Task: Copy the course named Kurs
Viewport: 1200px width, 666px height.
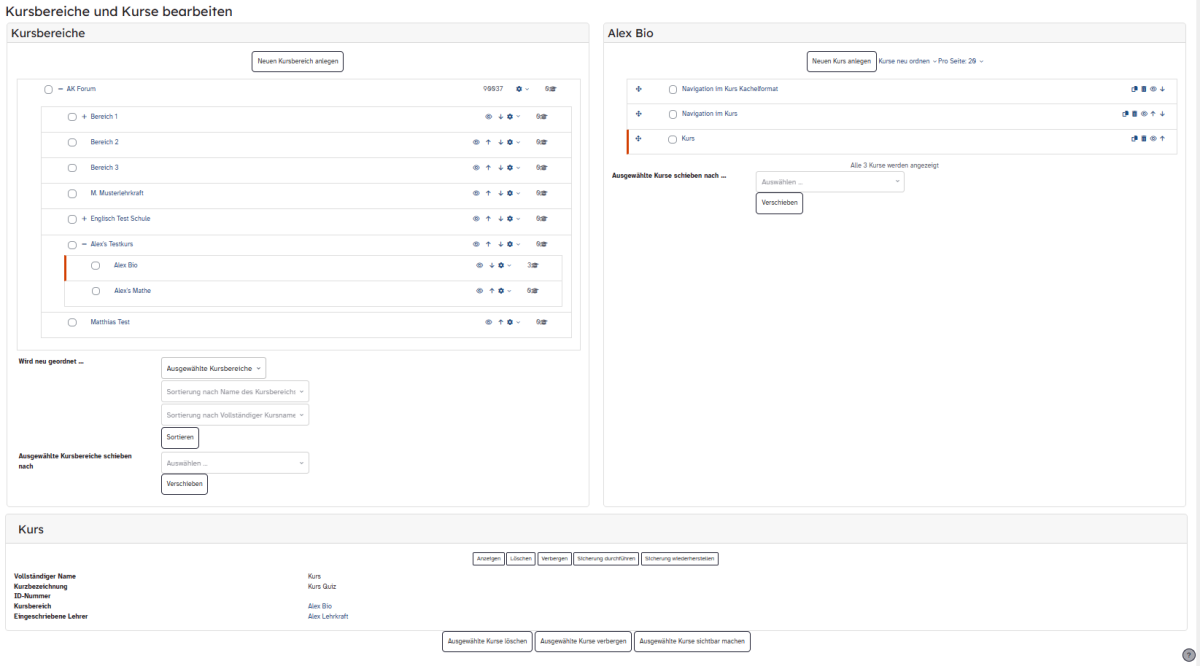Action: coord(1135,139)
